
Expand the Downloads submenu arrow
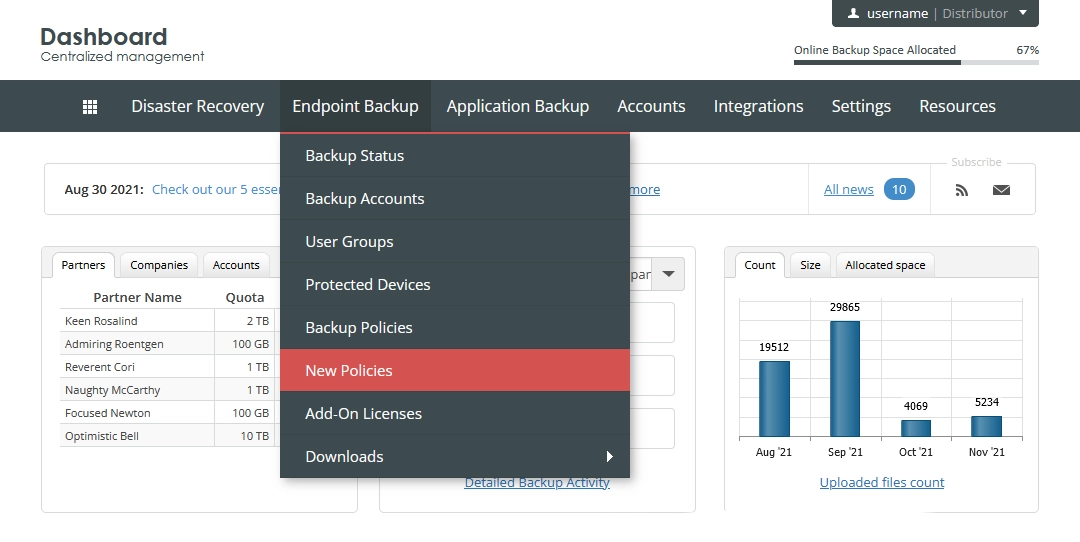click(610, 457)
